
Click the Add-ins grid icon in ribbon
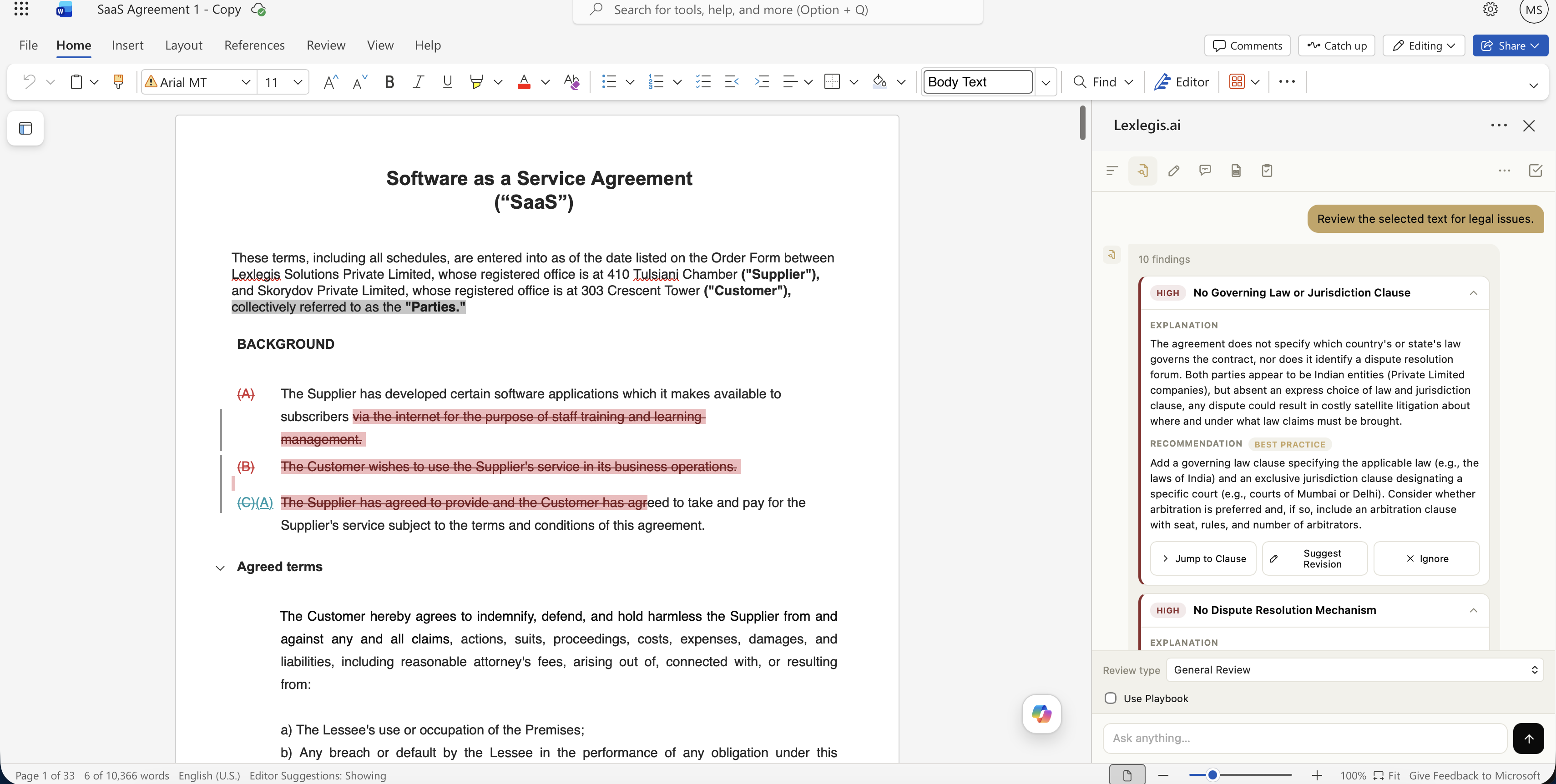tap(1237, 81)
